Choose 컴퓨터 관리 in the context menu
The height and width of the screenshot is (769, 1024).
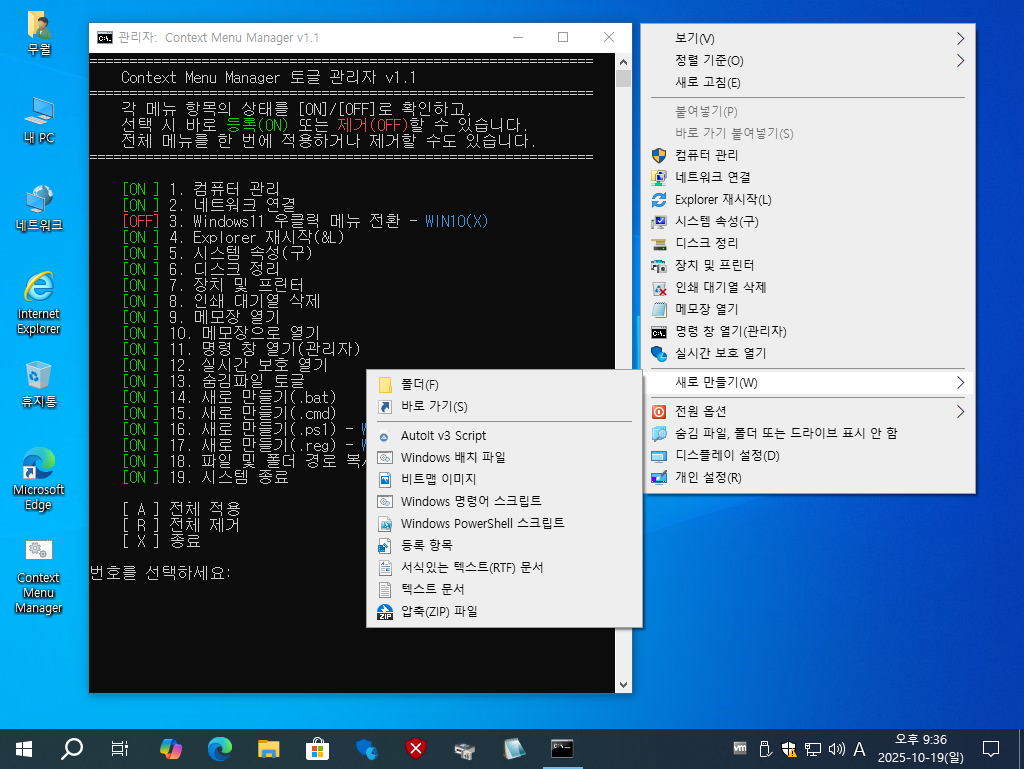coord(808,155)
